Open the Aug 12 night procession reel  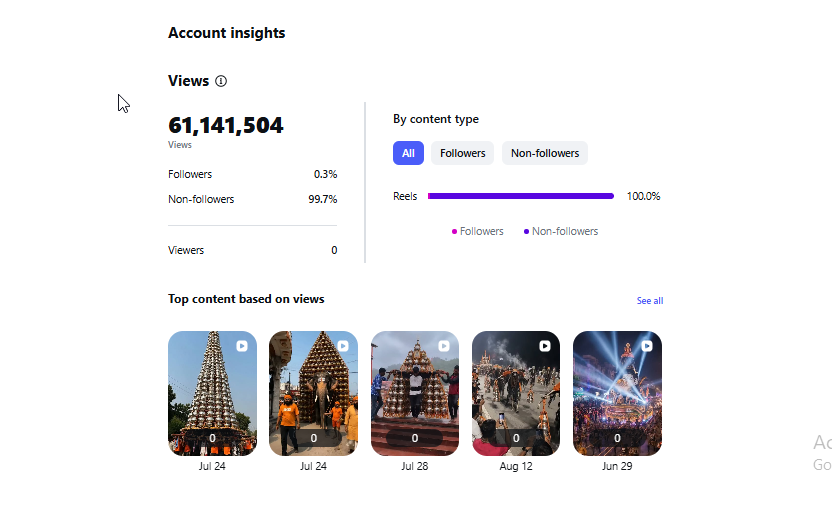click(516, 394)
